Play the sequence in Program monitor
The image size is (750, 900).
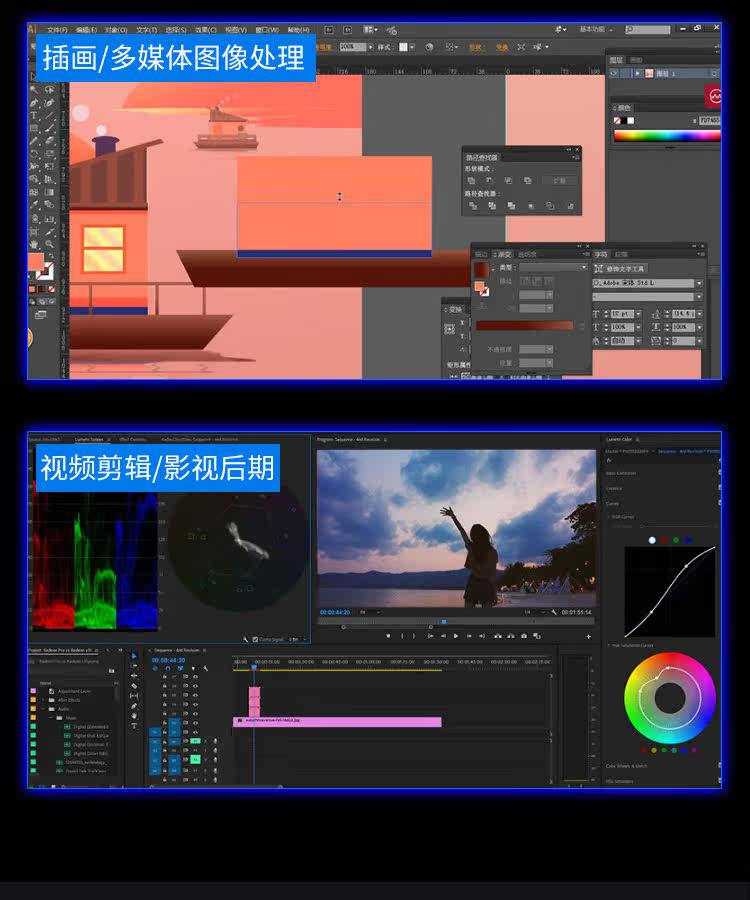tap(456, 636)
